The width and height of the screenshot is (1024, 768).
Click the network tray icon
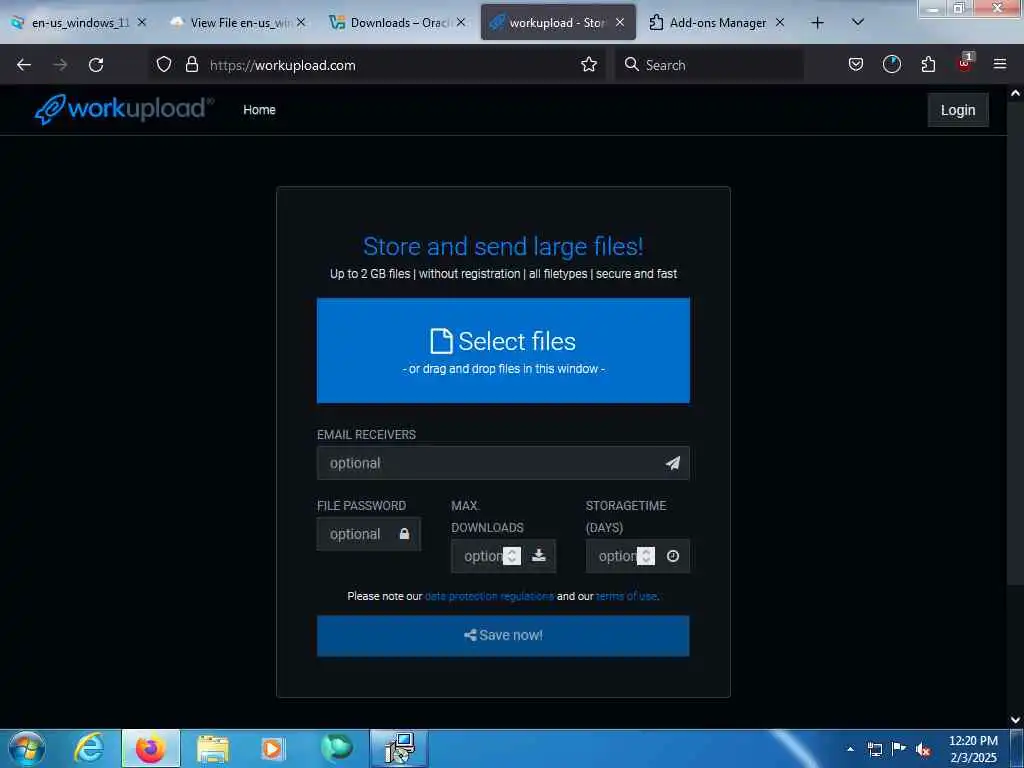coord(874,749)
